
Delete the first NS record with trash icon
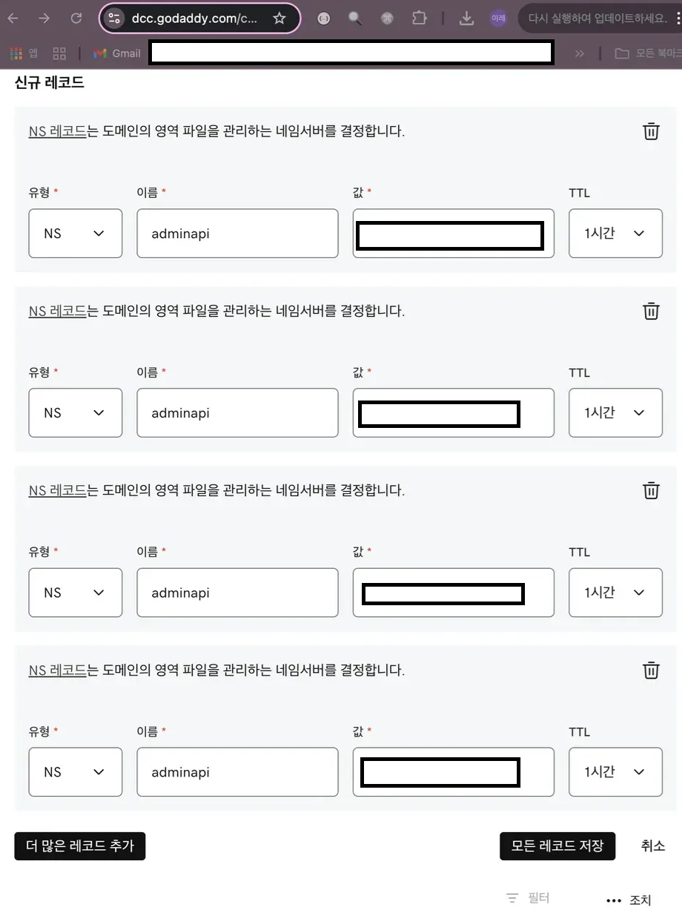(x=651, y=131)
